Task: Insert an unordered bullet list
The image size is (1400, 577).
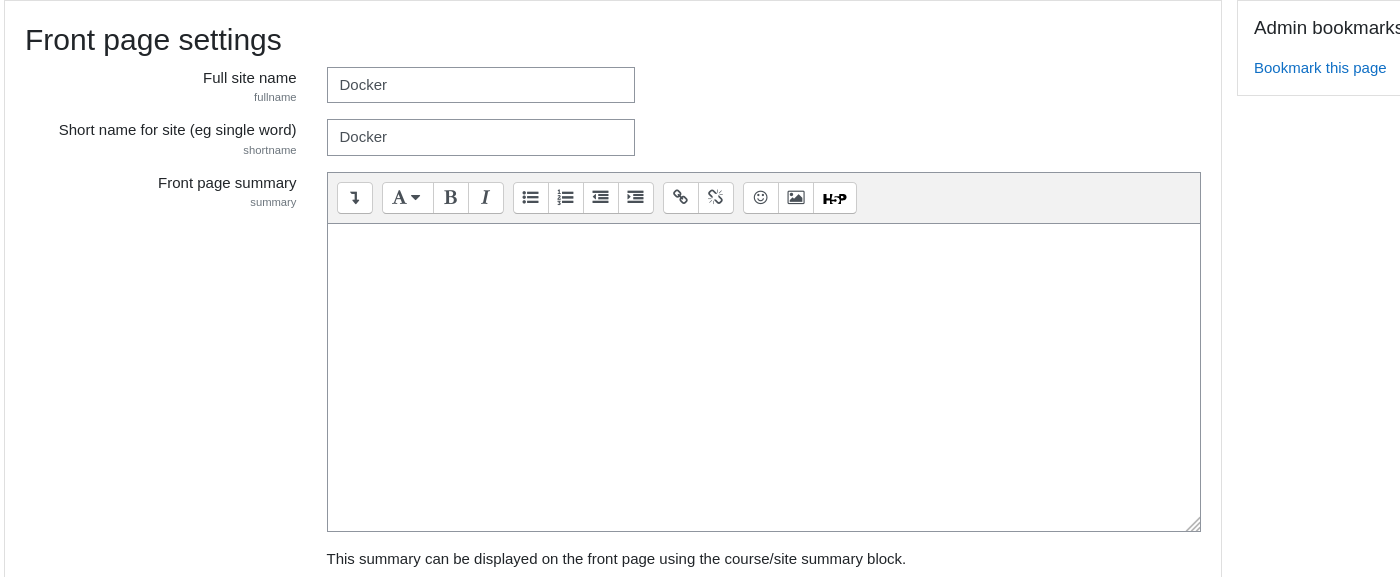Action: pyautogui.click(x=531, y=198)
